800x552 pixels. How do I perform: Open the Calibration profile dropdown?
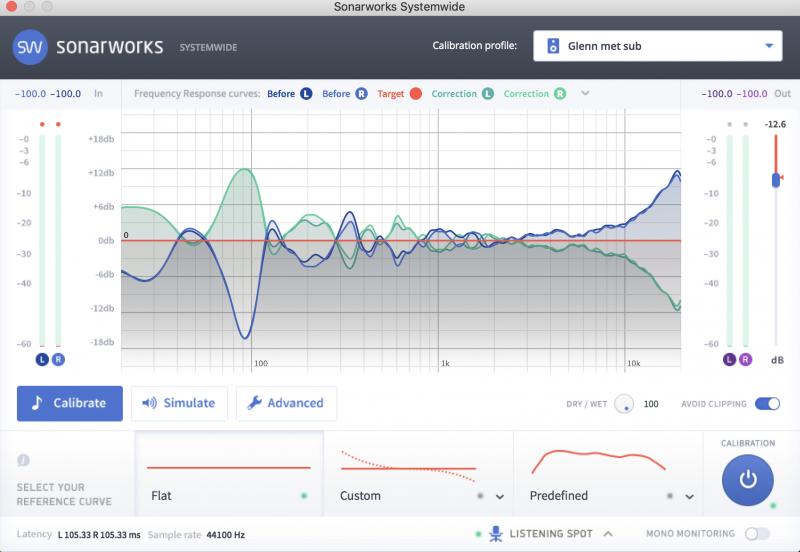658,46
